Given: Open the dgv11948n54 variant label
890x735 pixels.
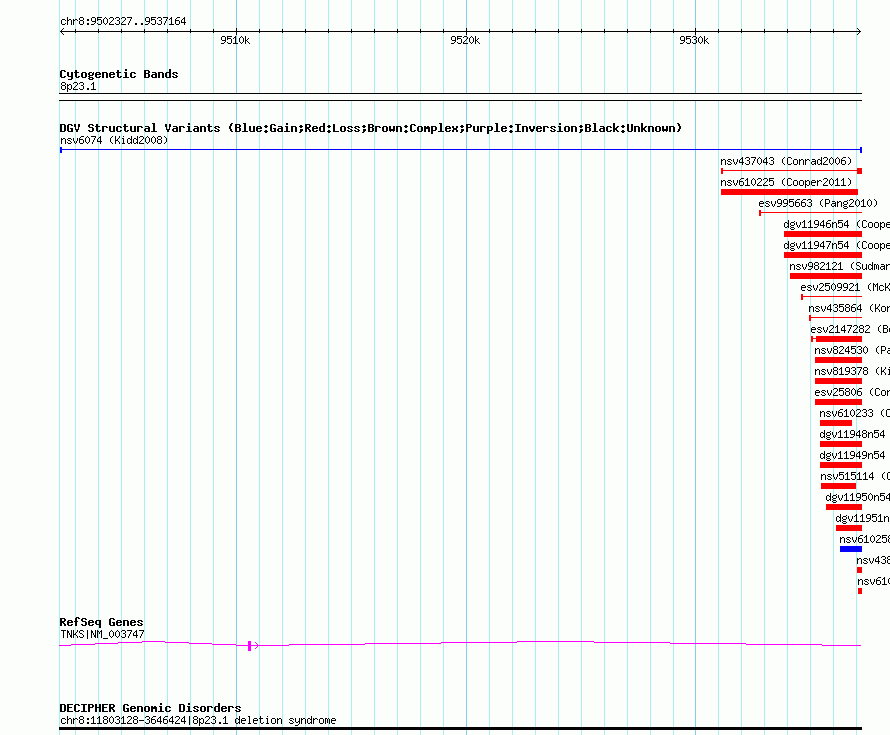Looking at the screenshot, I should coord(852,434).
